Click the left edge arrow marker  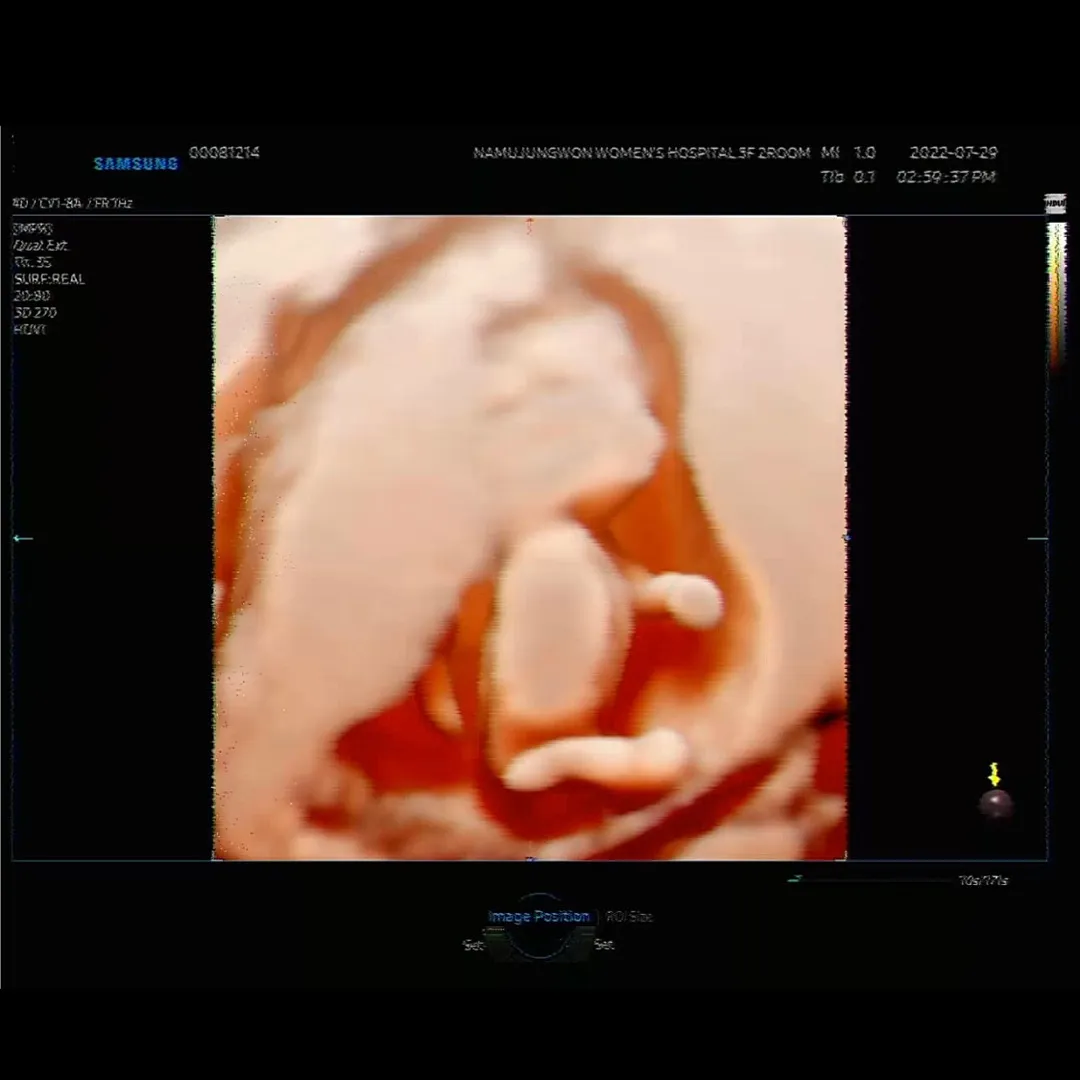coord(23,539)
